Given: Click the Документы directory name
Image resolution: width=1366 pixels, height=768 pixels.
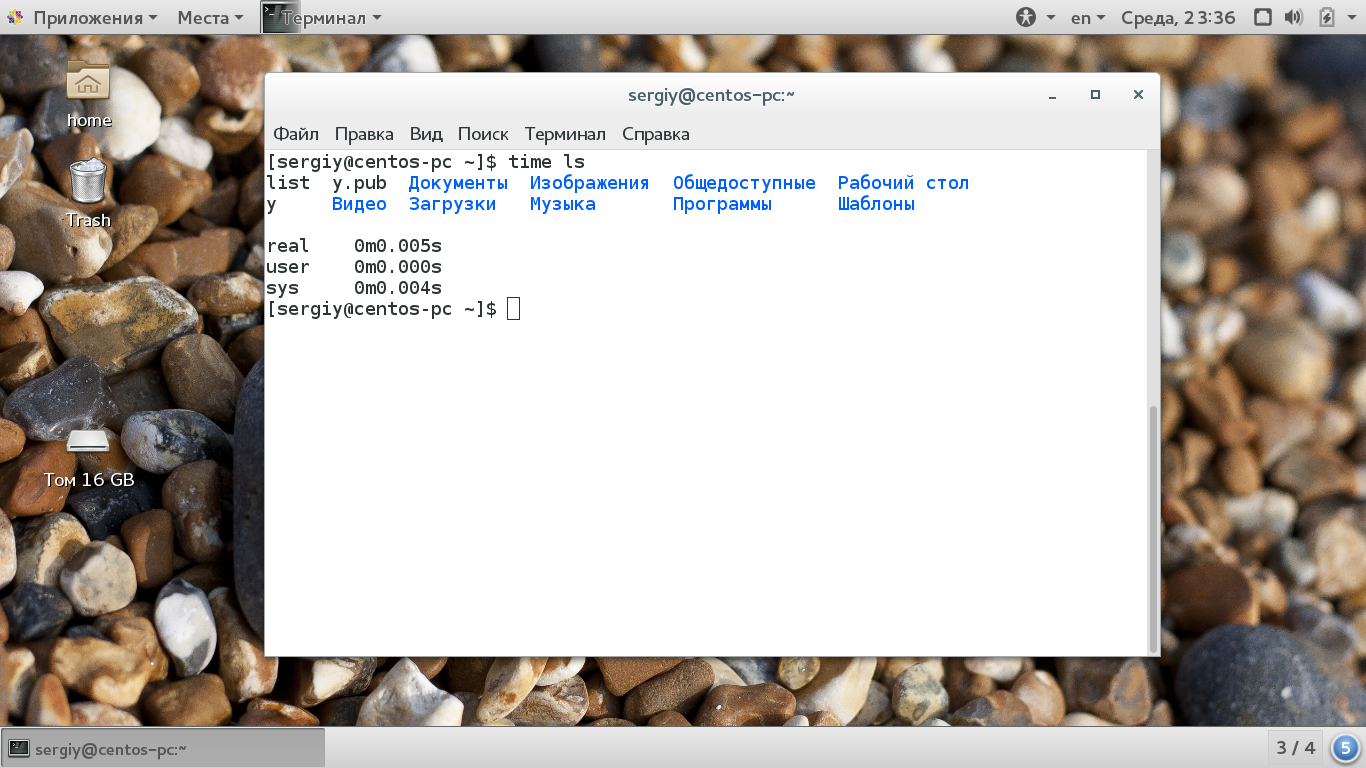Looking at the screenshot, I should (458, 183).
